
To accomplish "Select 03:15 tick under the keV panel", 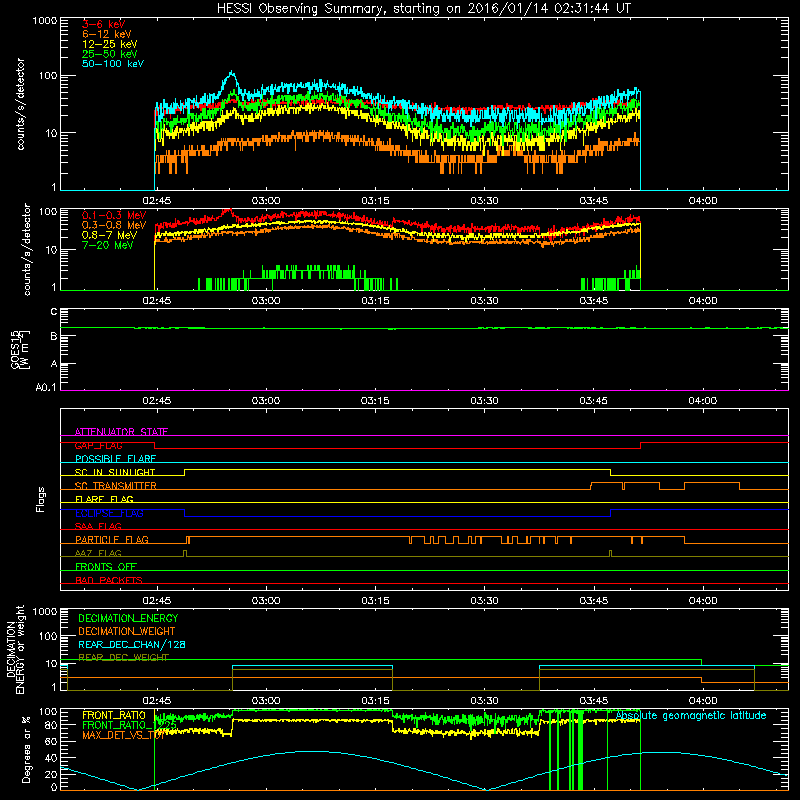I will pos(375,201).
